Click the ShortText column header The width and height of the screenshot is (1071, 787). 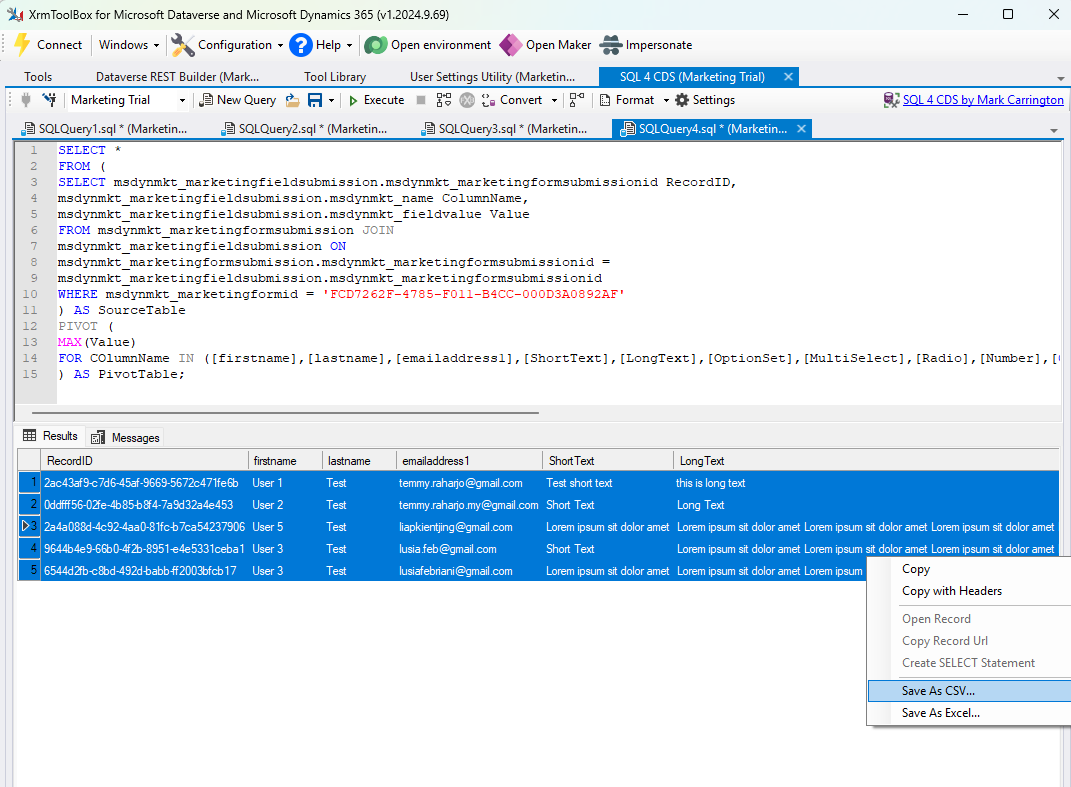click(x=608, y=461)
